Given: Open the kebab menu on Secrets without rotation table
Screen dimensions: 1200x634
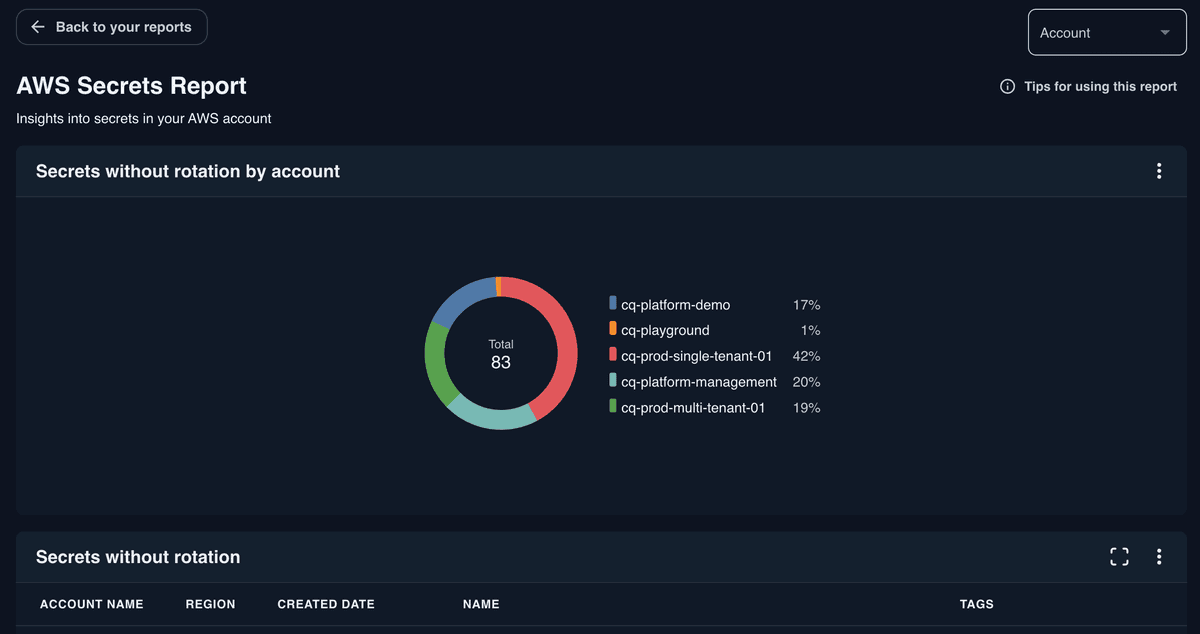Looking at the screenshot, I should (1158, 556).
